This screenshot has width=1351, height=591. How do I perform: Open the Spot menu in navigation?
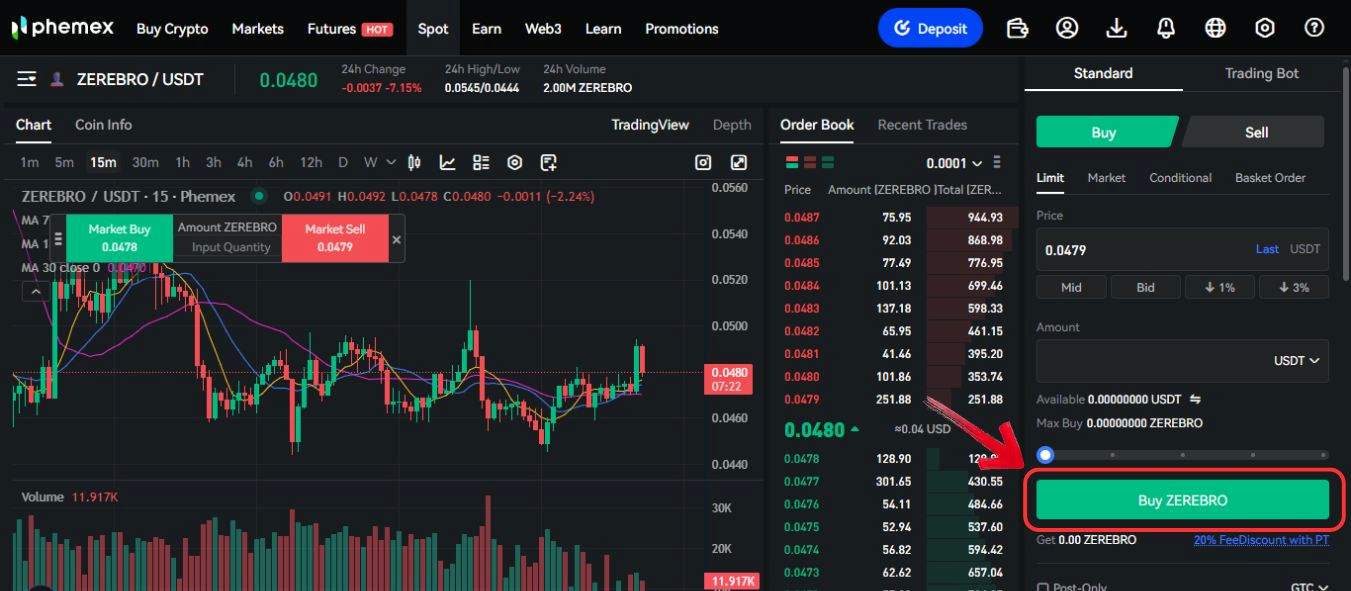pyautogui.click(x=433, y=28)
